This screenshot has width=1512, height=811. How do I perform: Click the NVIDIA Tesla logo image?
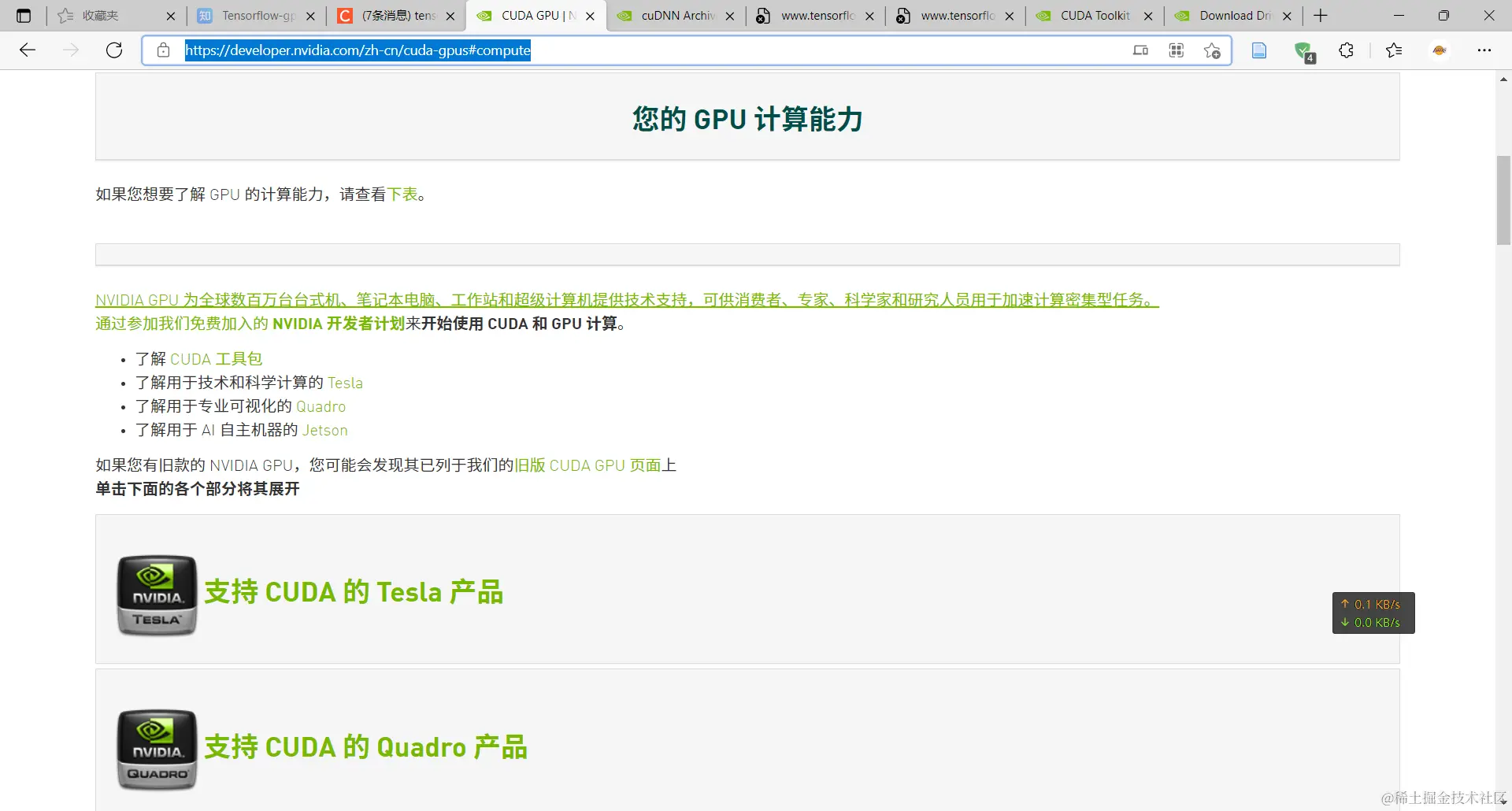pyautogui.click(x=157, y=595)
